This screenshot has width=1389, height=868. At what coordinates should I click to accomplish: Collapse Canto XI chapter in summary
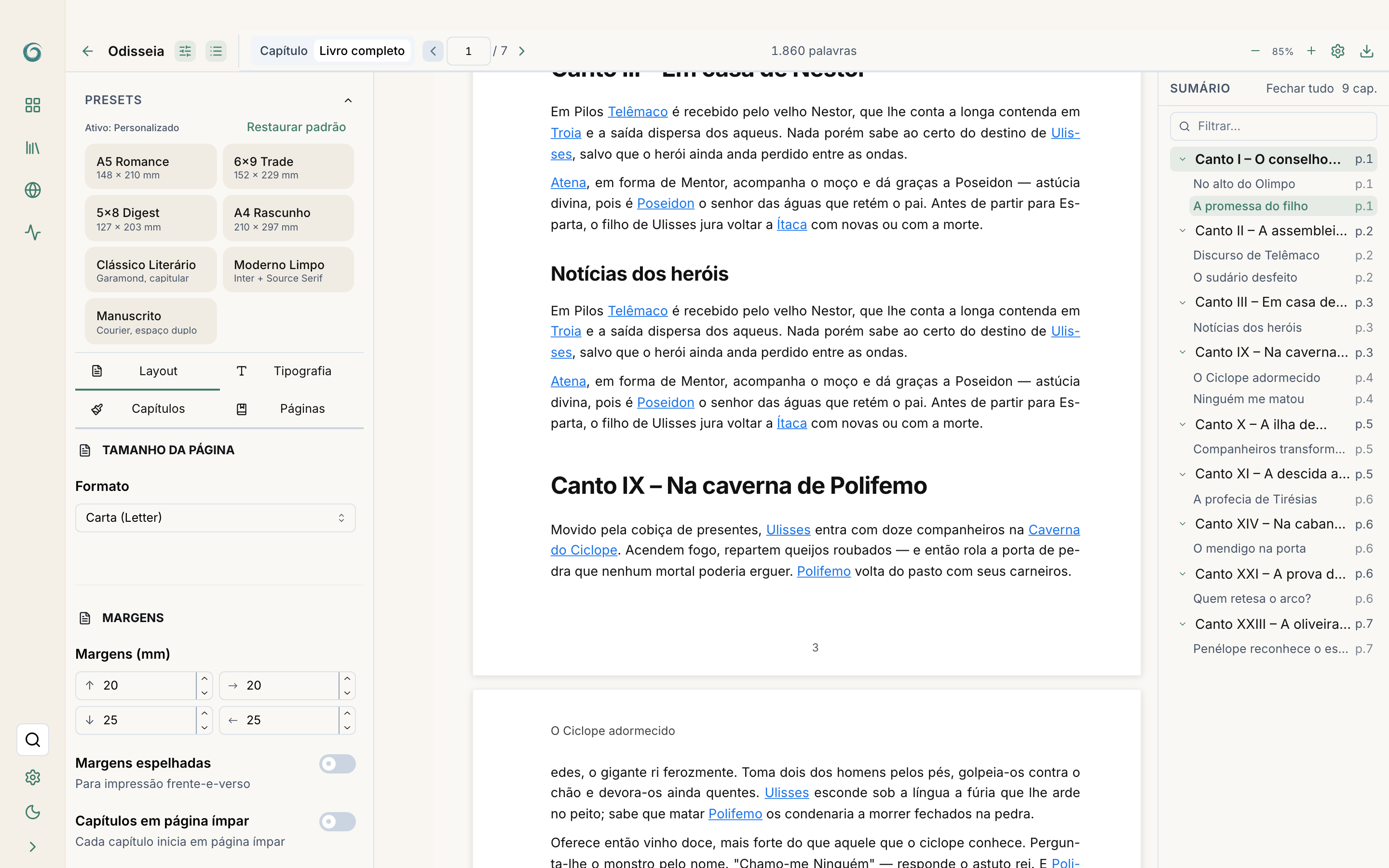[x=1183, y=474]
